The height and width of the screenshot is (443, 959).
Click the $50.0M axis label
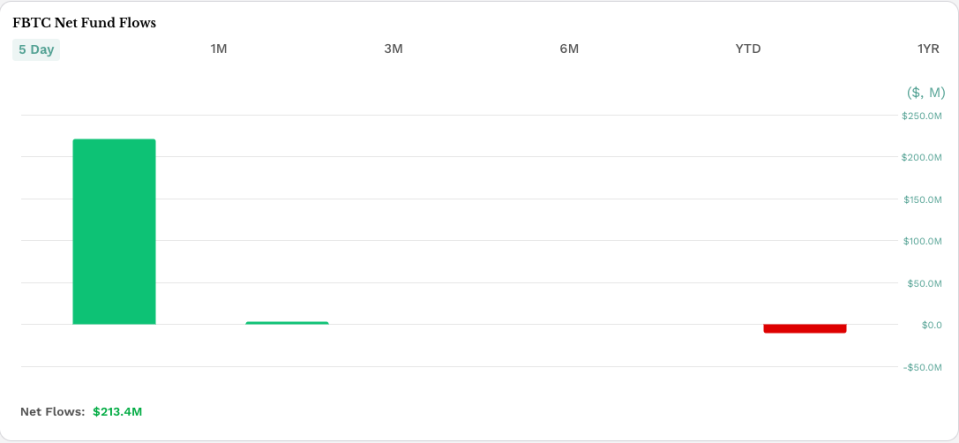point(924,284)
